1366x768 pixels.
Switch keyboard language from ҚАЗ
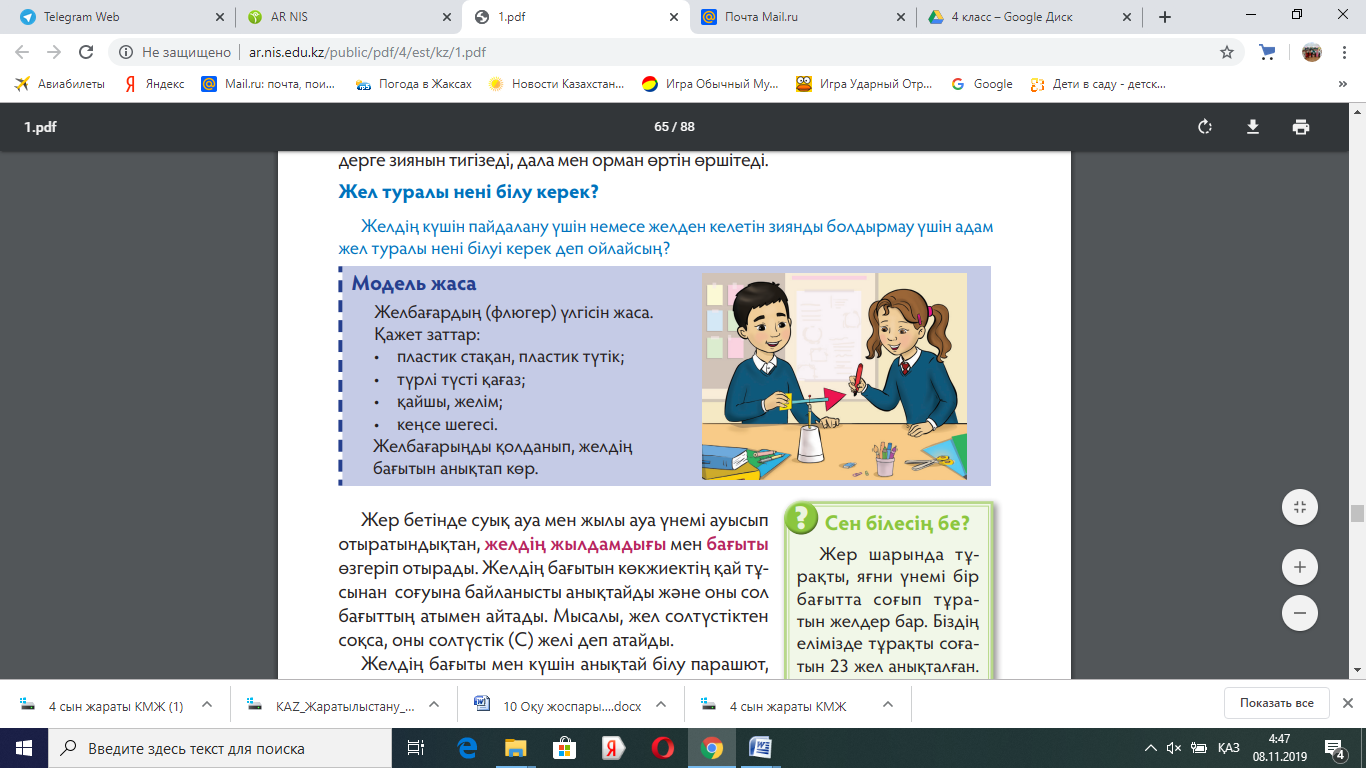point(1229,748)
